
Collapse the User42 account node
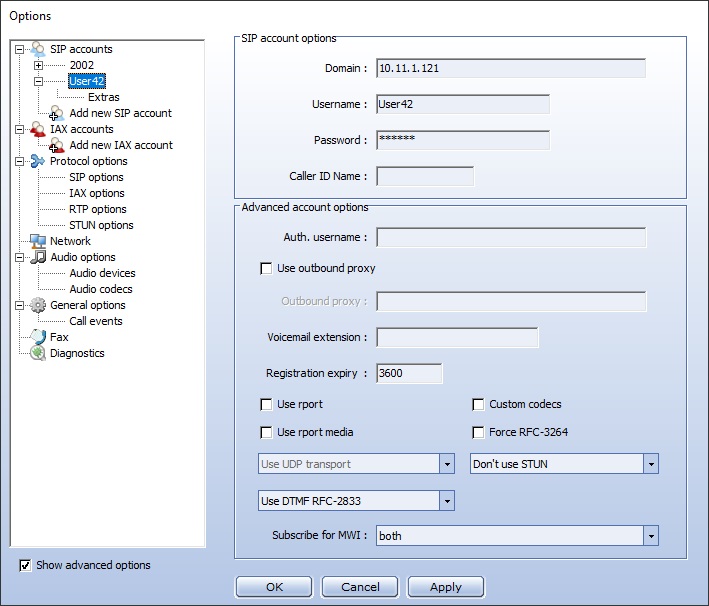coord(38,81)
